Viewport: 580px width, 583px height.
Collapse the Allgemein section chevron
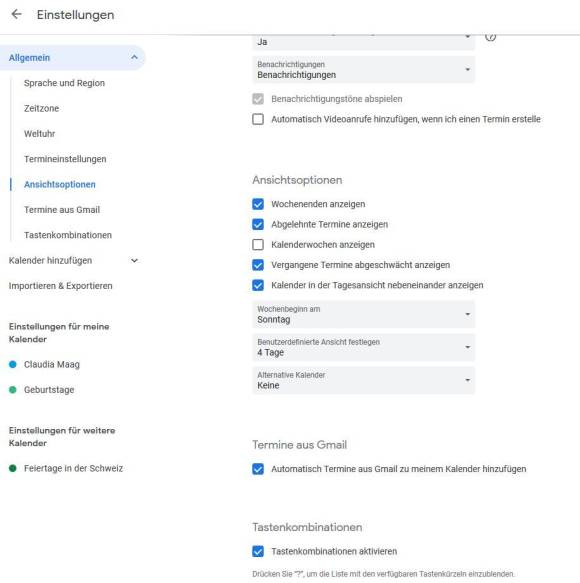pos(134,57)
